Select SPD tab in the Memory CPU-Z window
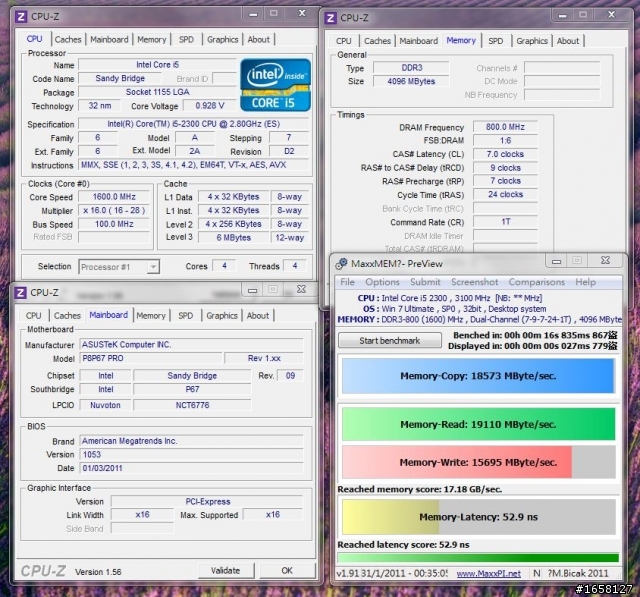The width and height of the screenshot is (640, 597). (496, 41)
